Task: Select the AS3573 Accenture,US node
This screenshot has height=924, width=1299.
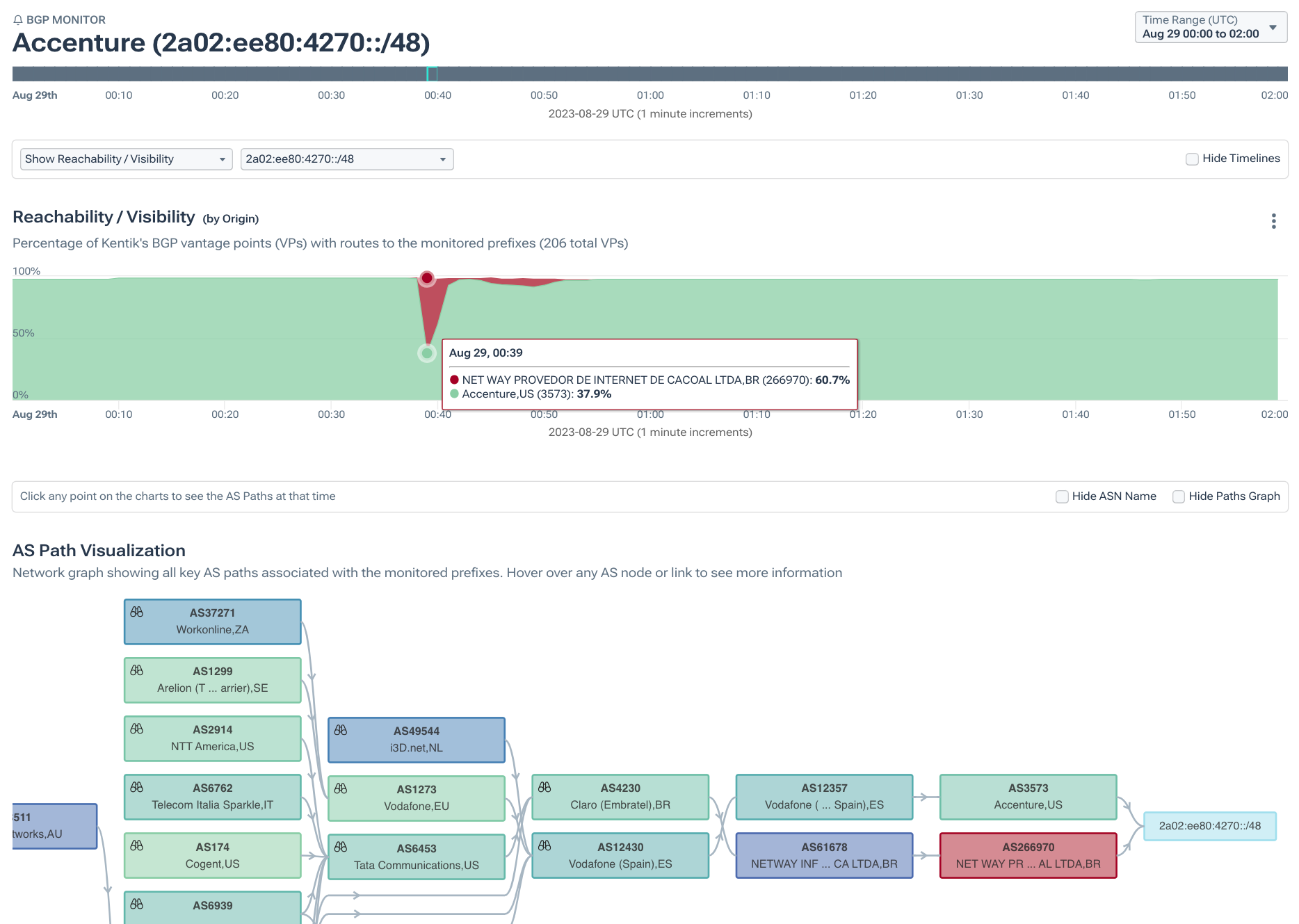Action: [x=1028, y=797]
